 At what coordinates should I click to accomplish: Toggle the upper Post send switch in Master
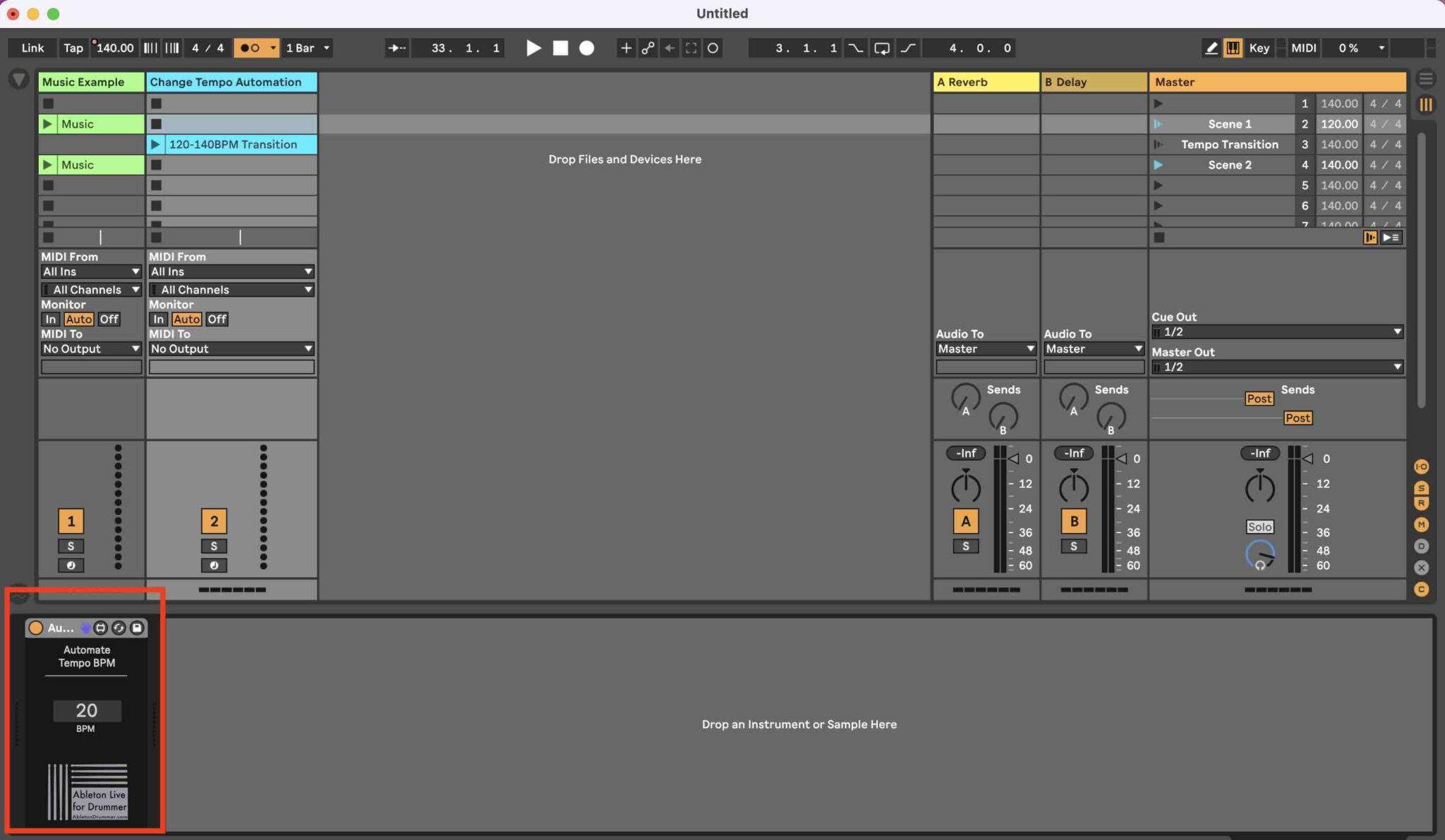pos(1259,398)
